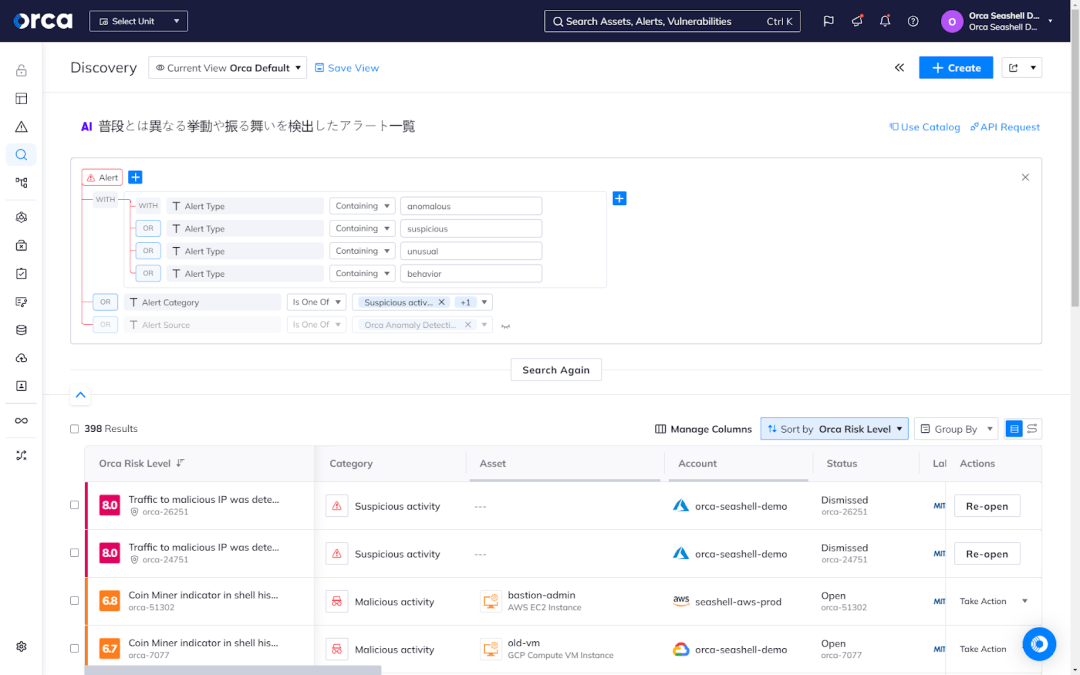1080x675 pixels.
Task: Switch to compact rows view icon
Action: 1032,429
